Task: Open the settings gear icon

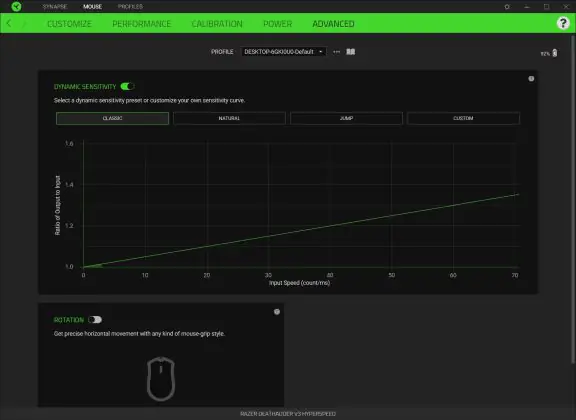Action: [x=507, y=7]
